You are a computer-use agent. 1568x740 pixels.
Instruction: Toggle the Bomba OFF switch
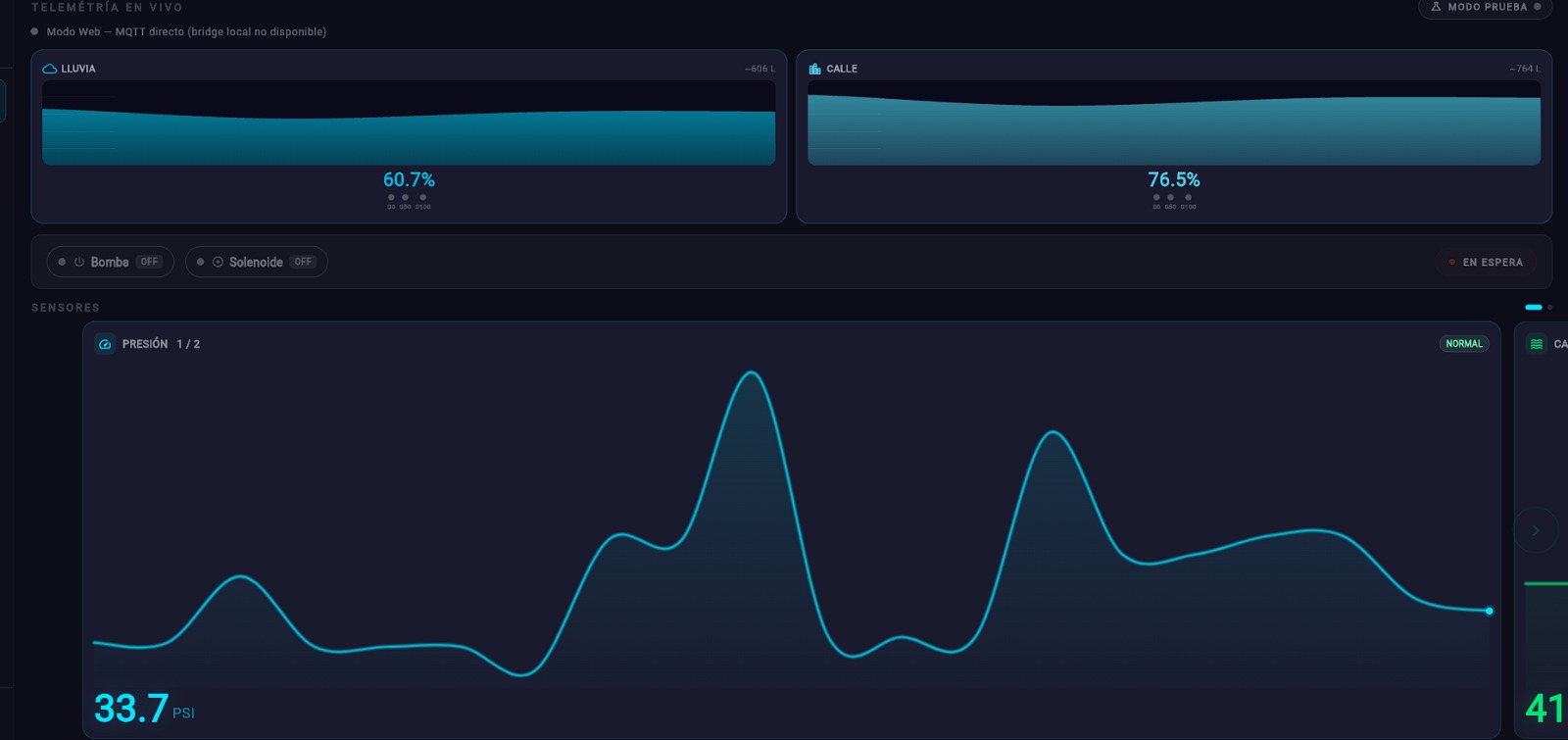click(110, 262)
